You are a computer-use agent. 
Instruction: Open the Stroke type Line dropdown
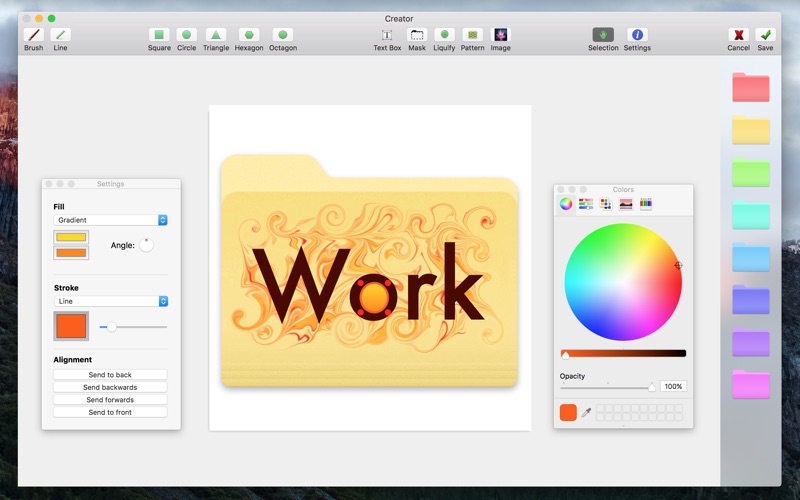click(111, 301)
